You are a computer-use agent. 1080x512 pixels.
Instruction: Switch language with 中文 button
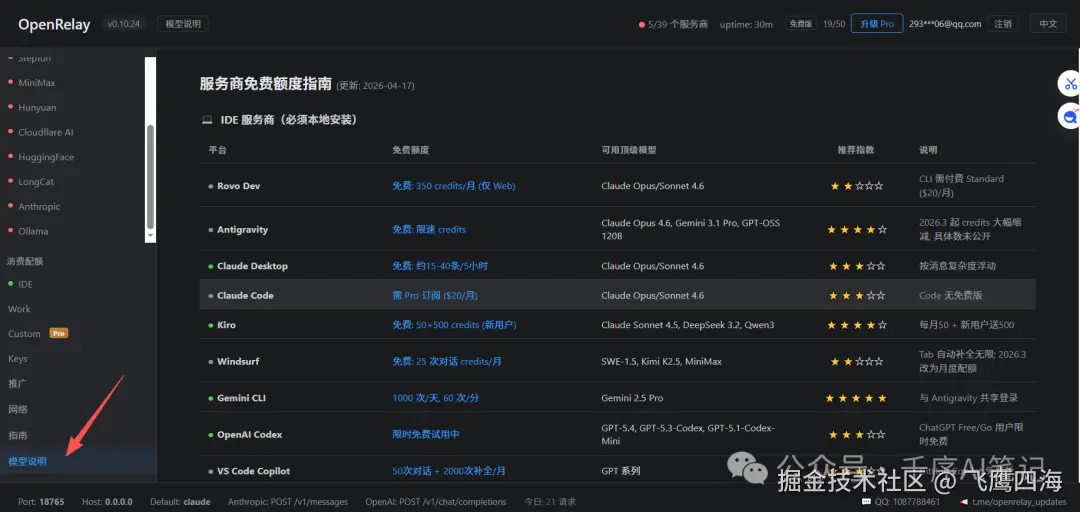coord(1048,23)
